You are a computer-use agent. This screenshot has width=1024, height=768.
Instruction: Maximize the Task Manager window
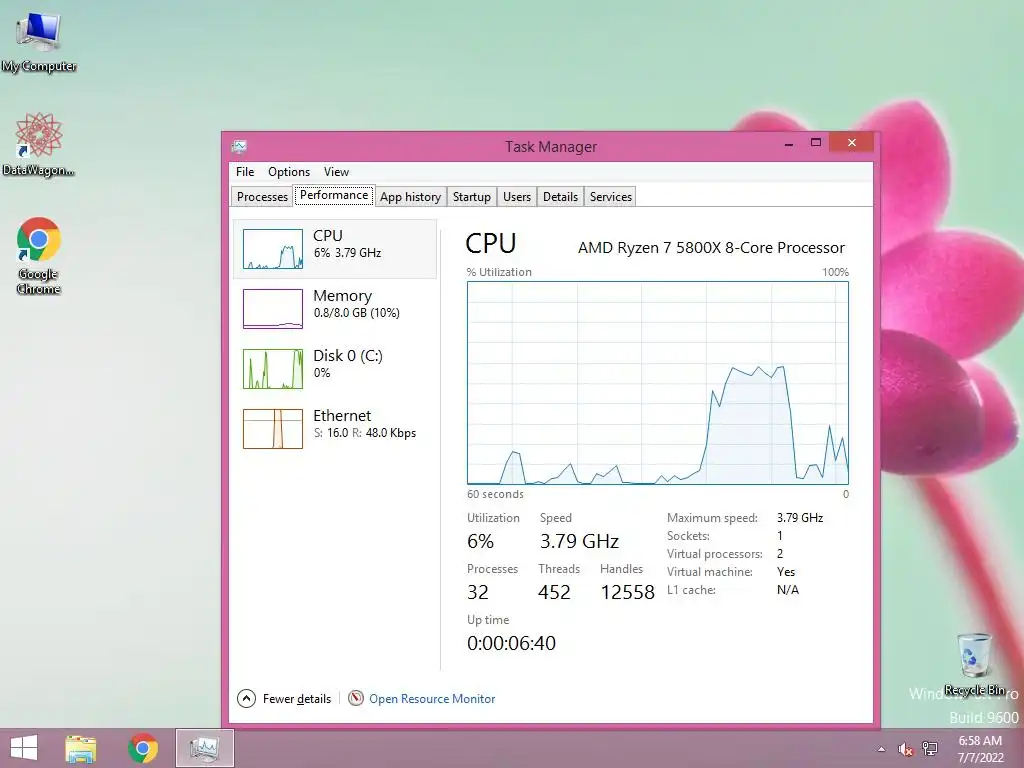tap(816, 142)
